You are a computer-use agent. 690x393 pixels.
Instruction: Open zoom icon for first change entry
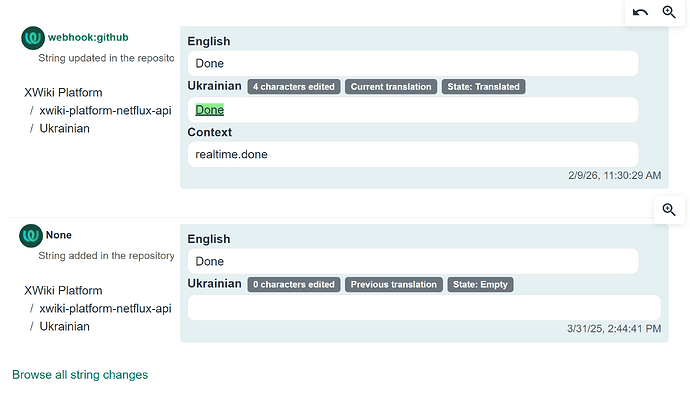click(669, 12)
